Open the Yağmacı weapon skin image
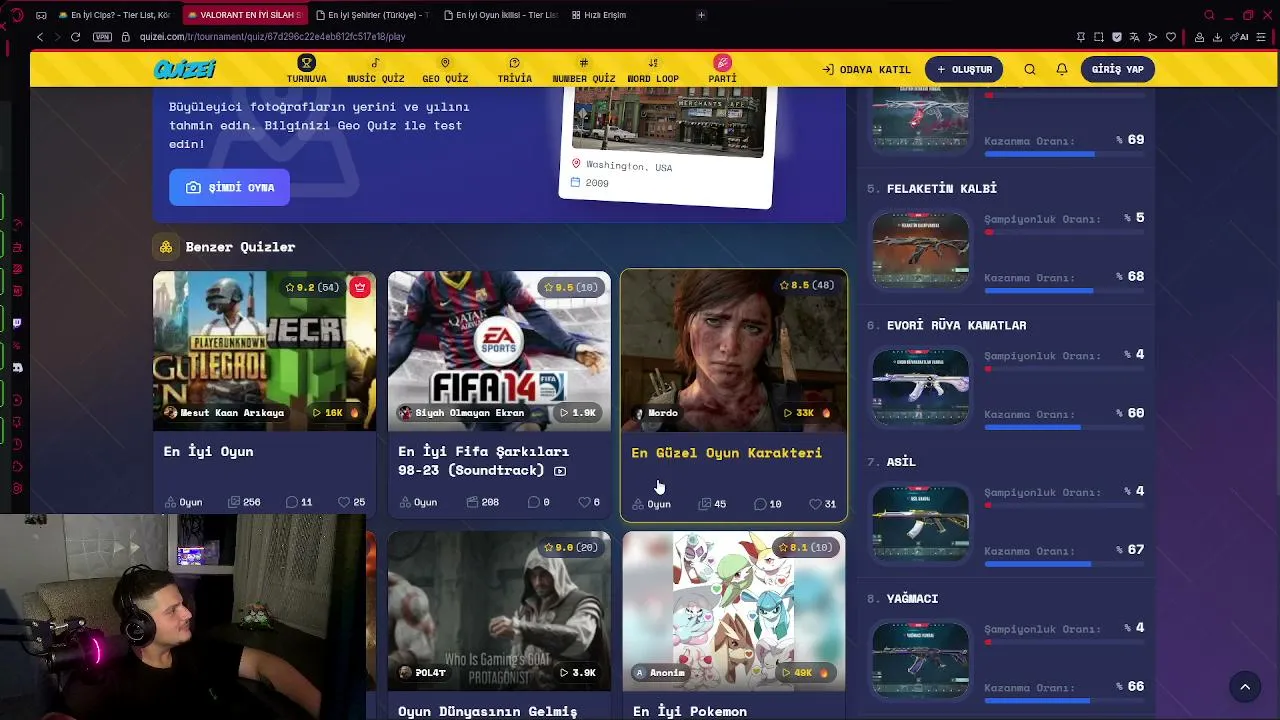The width and height of the screenshot is (1280, 720). (x=920, y=658)
